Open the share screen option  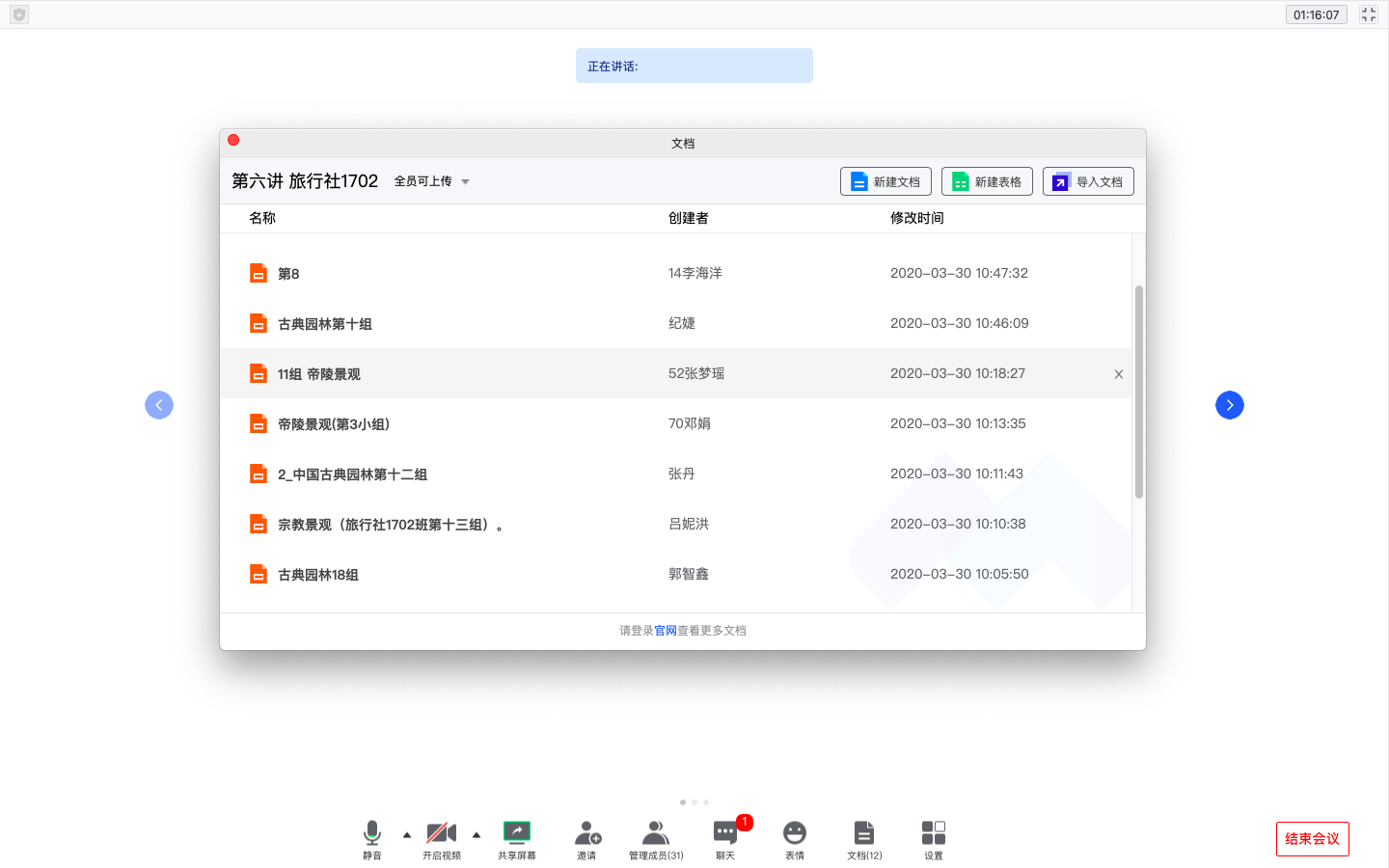(517, 837)
